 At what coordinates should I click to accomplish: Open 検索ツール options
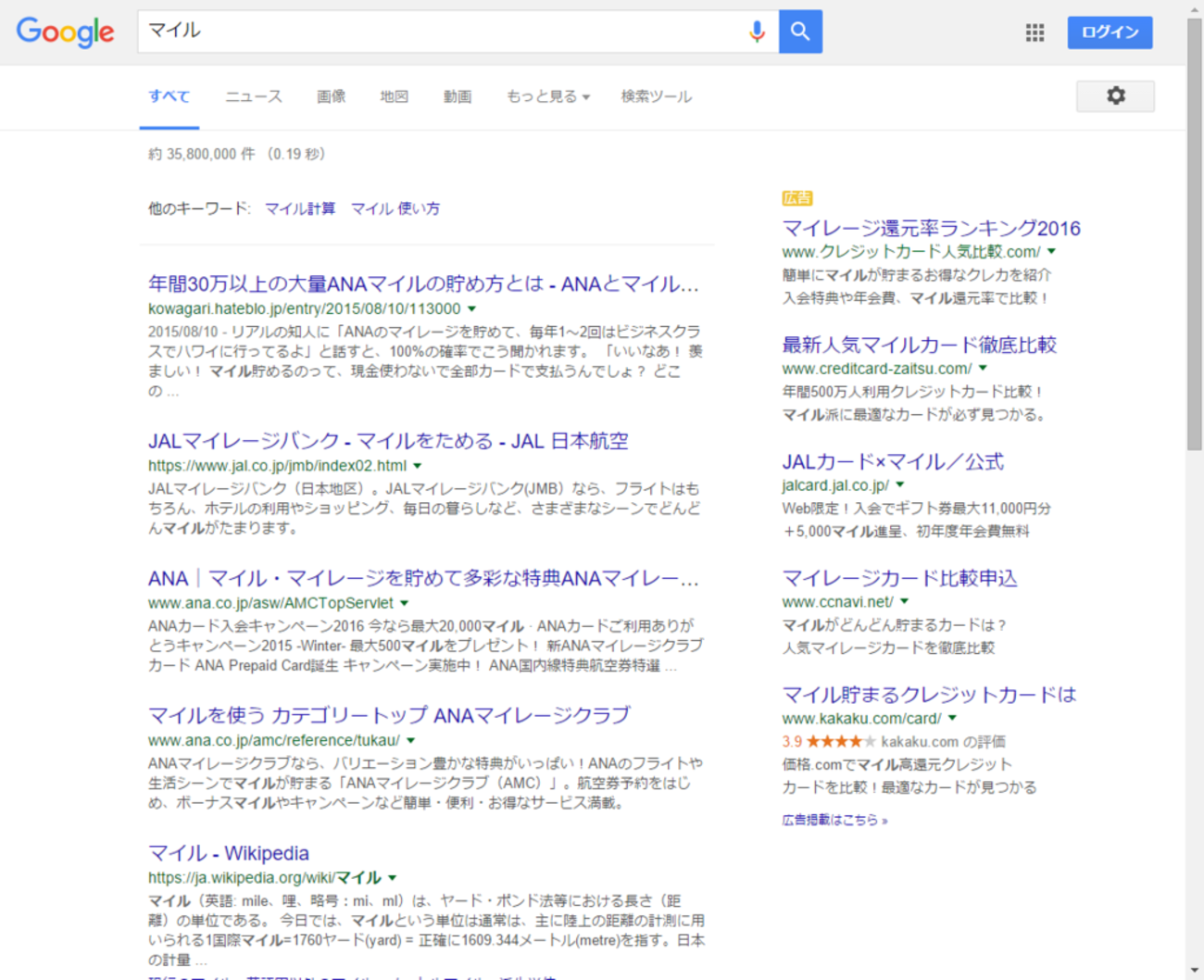(656, 96)
